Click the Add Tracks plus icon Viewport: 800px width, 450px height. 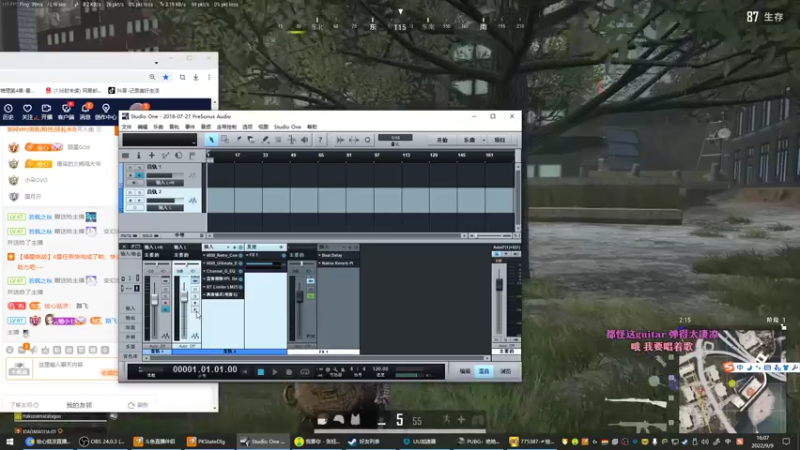point(152,155)
